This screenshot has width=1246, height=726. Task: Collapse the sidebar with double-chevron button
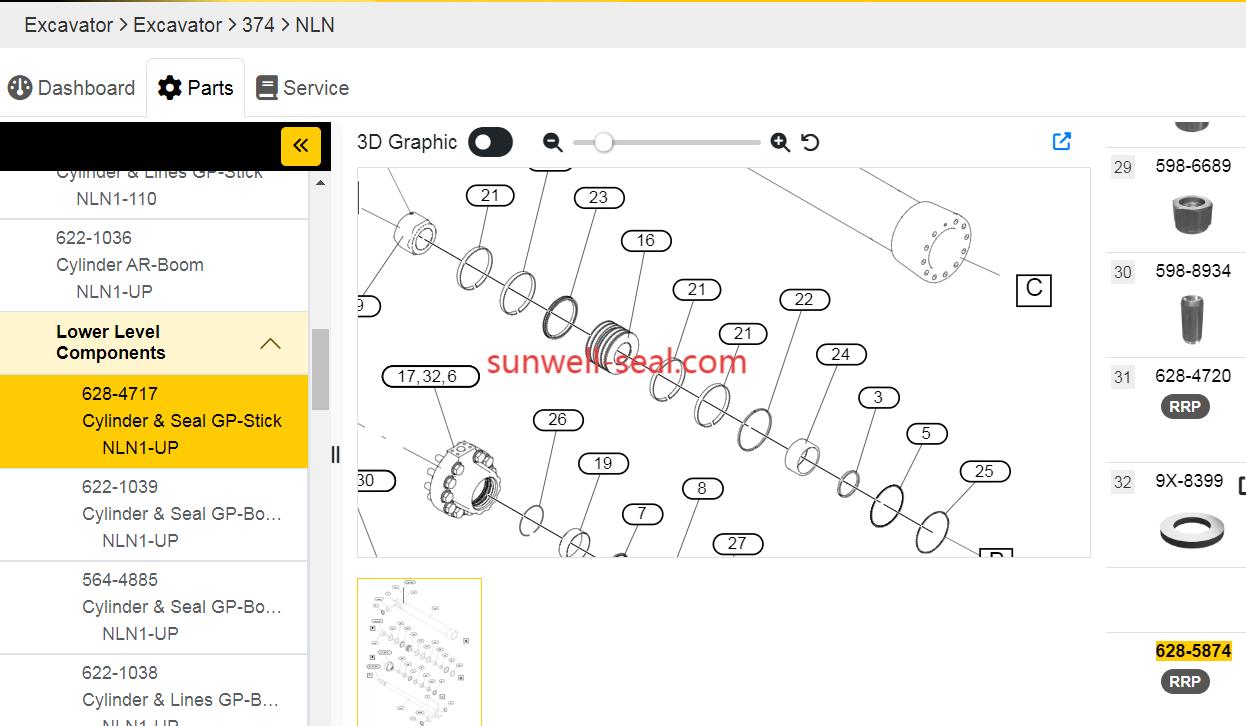coord(300,146)
